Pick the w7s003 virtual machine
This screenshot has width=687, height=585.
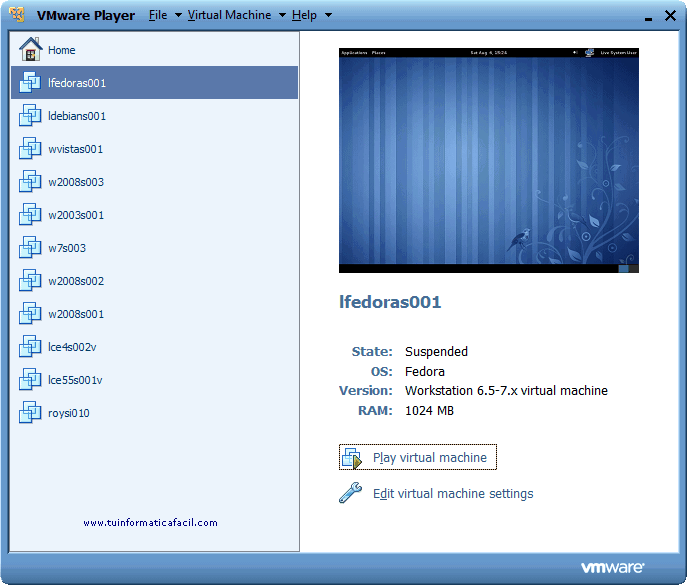click(154, 248)
